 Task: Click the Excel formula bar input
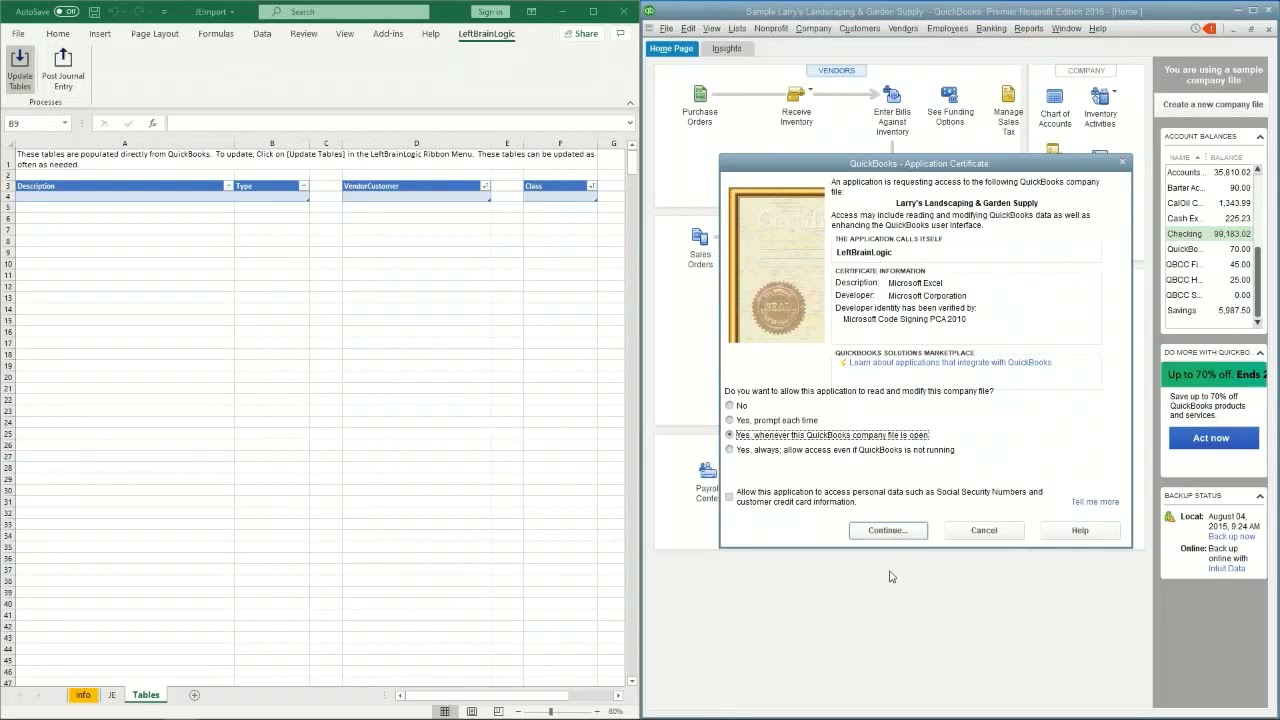pyautogui.click(x=395, y=123)
